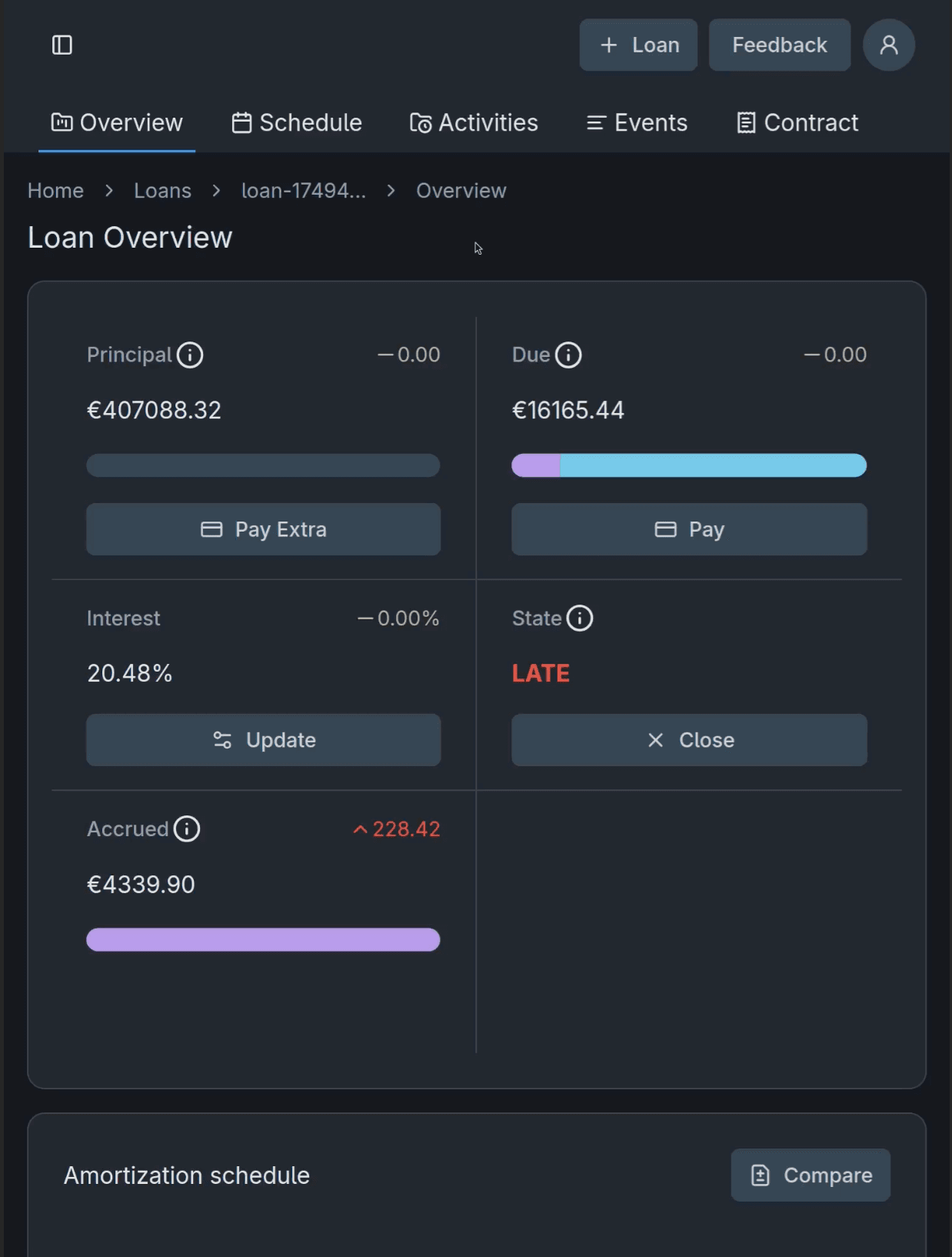Toggle the sidebar panel icon

click(63, 45)
